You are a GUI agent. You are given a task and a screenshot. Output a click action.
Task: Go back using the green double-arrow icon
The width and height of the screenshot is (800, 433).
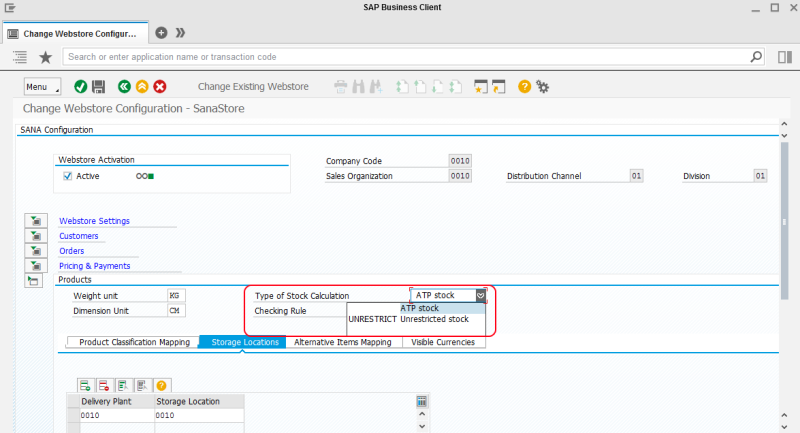pos(124,87)
